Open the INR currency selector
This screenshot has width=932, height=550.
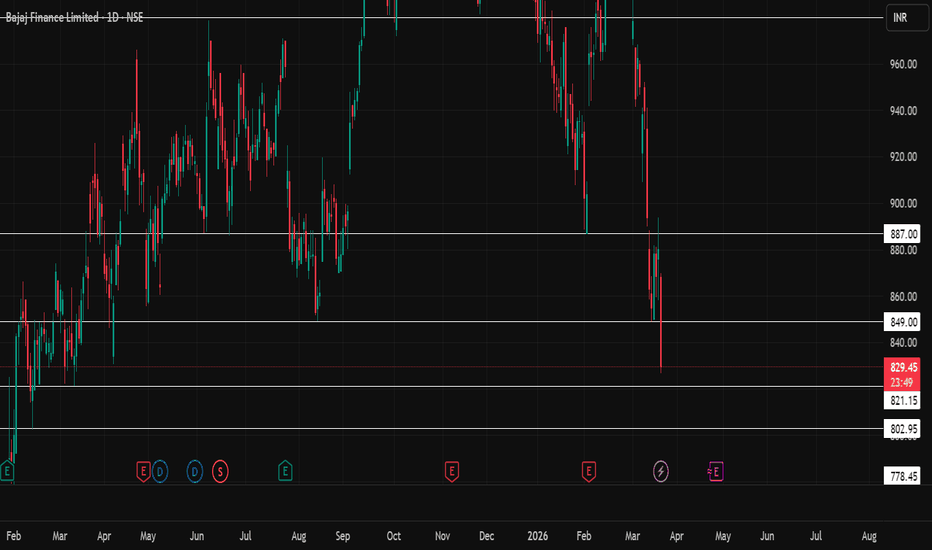pyautogui.click(x=907, y=18)
